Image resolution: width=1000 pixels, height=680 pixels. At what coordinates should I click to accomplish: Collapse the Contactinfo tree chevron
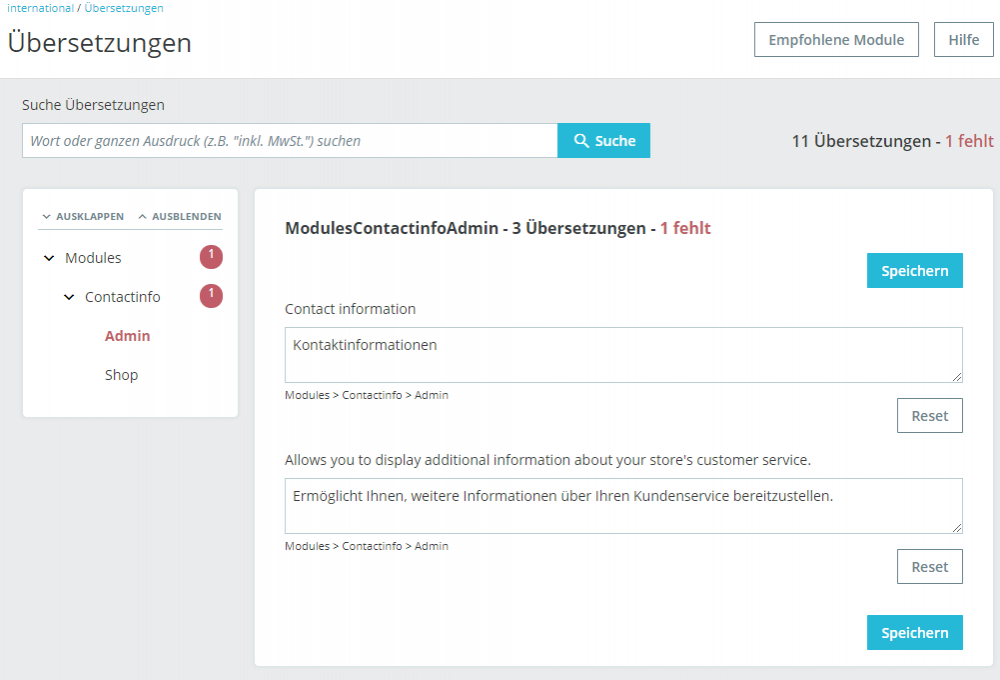69,297
